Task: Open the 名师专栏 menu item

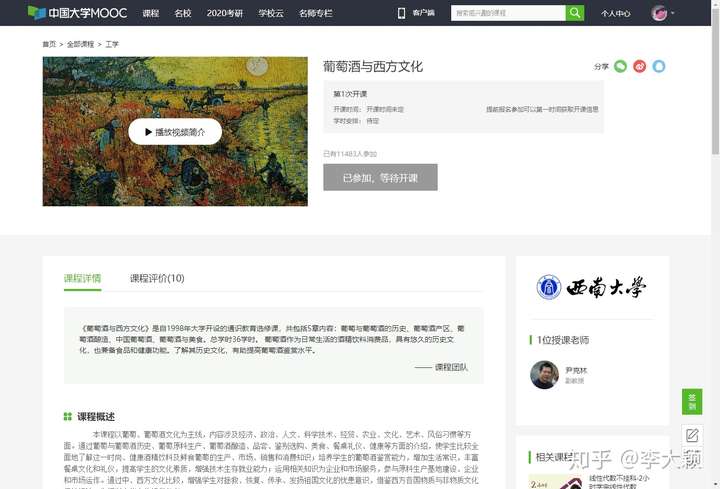Action: click(x=315, y=13)
